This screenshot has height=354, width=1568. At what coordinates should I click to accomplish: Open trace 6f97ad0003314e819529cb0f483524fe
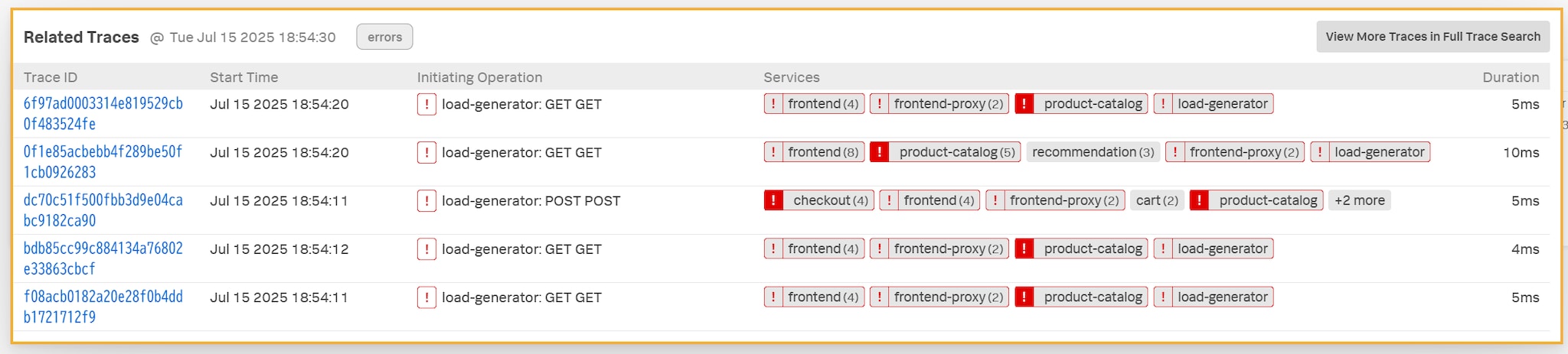[x=103, y=113]
